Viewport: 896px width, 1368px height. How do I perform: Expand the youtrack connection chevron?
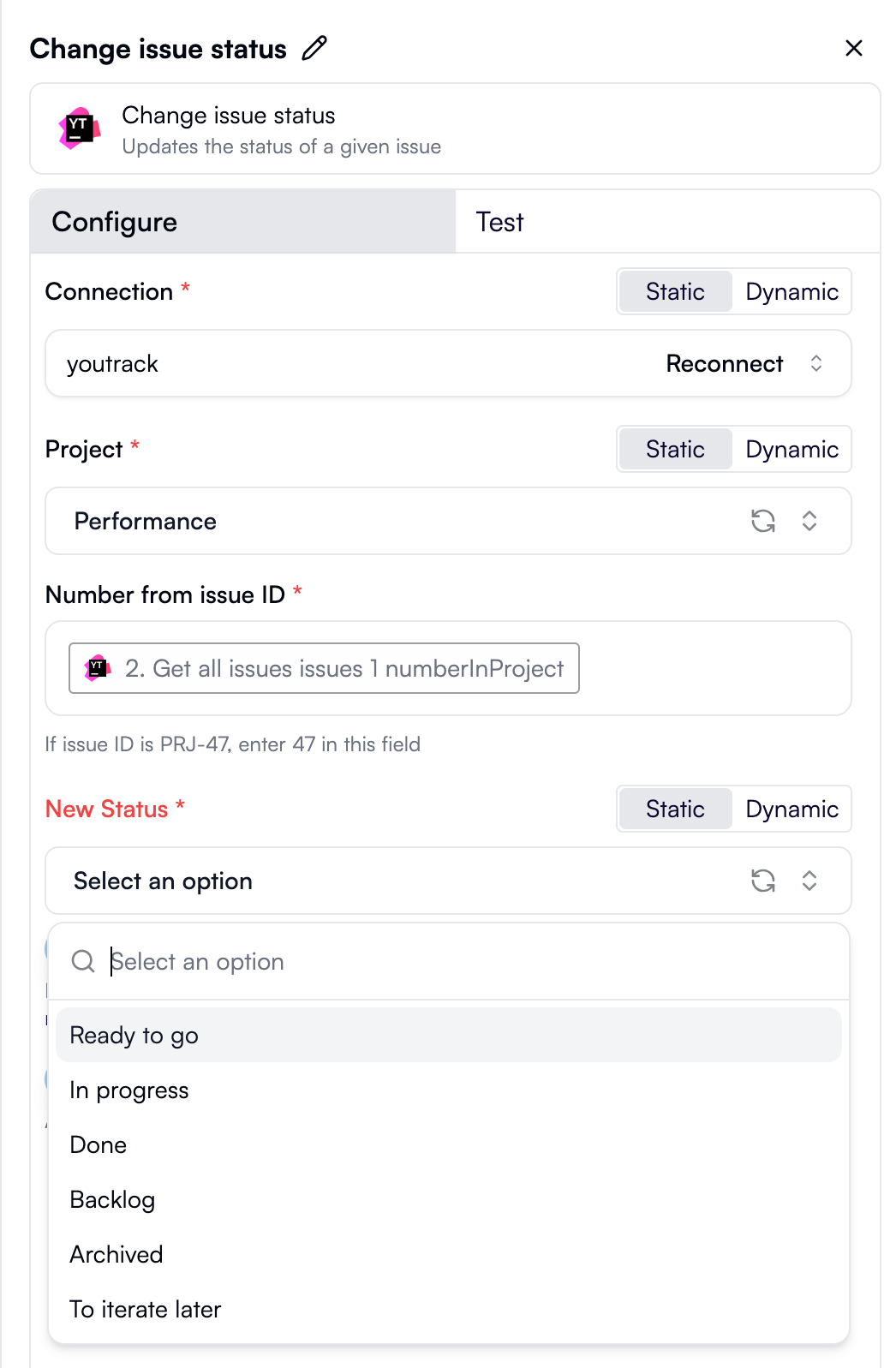(816, 363)
